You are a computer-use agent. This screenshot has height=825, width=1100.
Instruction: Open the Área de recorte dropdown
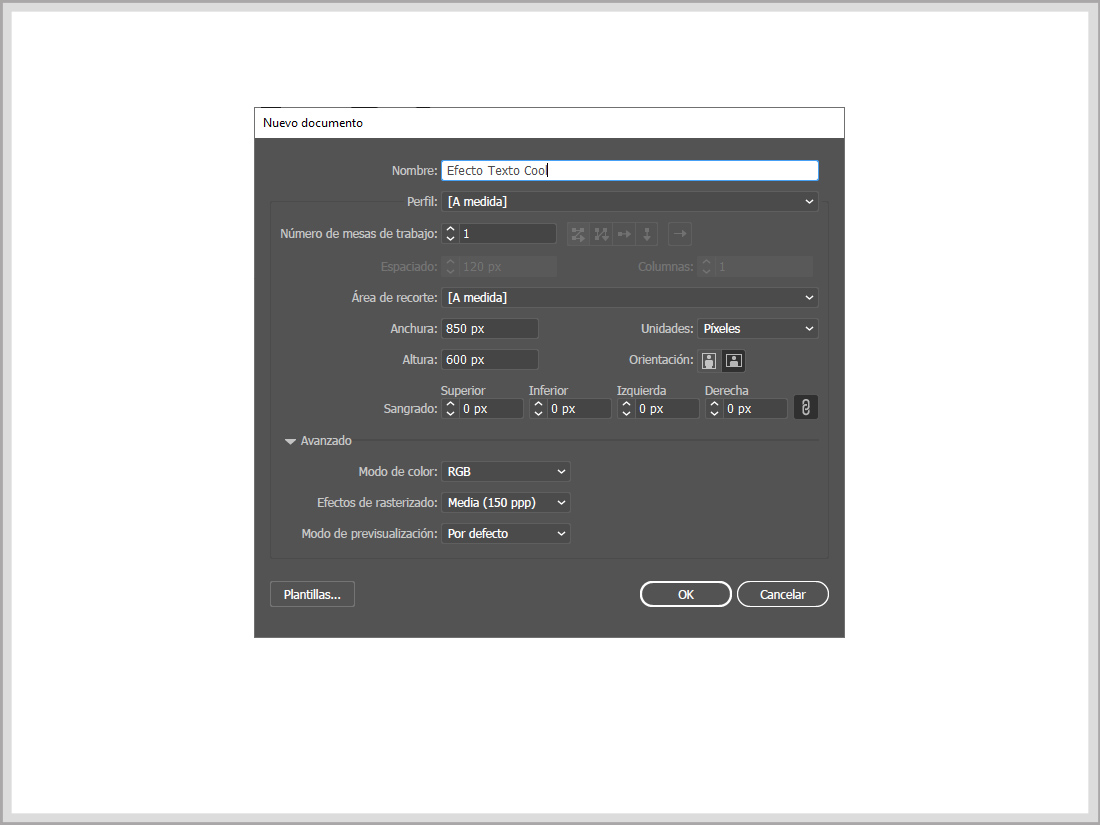(x=629, y=297)
